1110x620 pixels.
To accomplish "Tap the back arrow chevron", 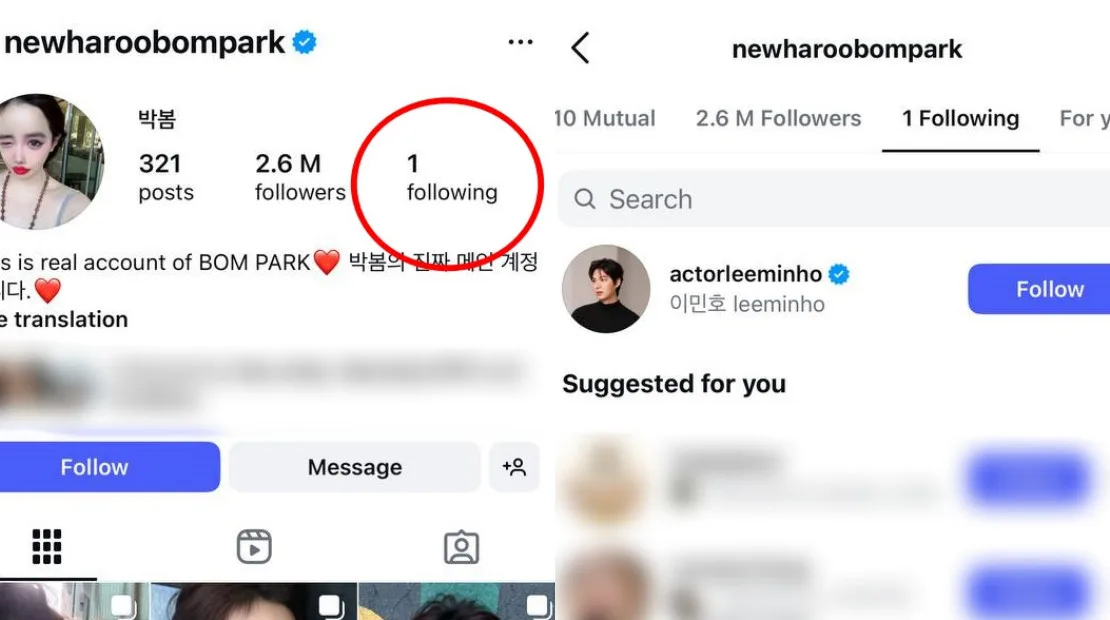I will click(580, 48).
